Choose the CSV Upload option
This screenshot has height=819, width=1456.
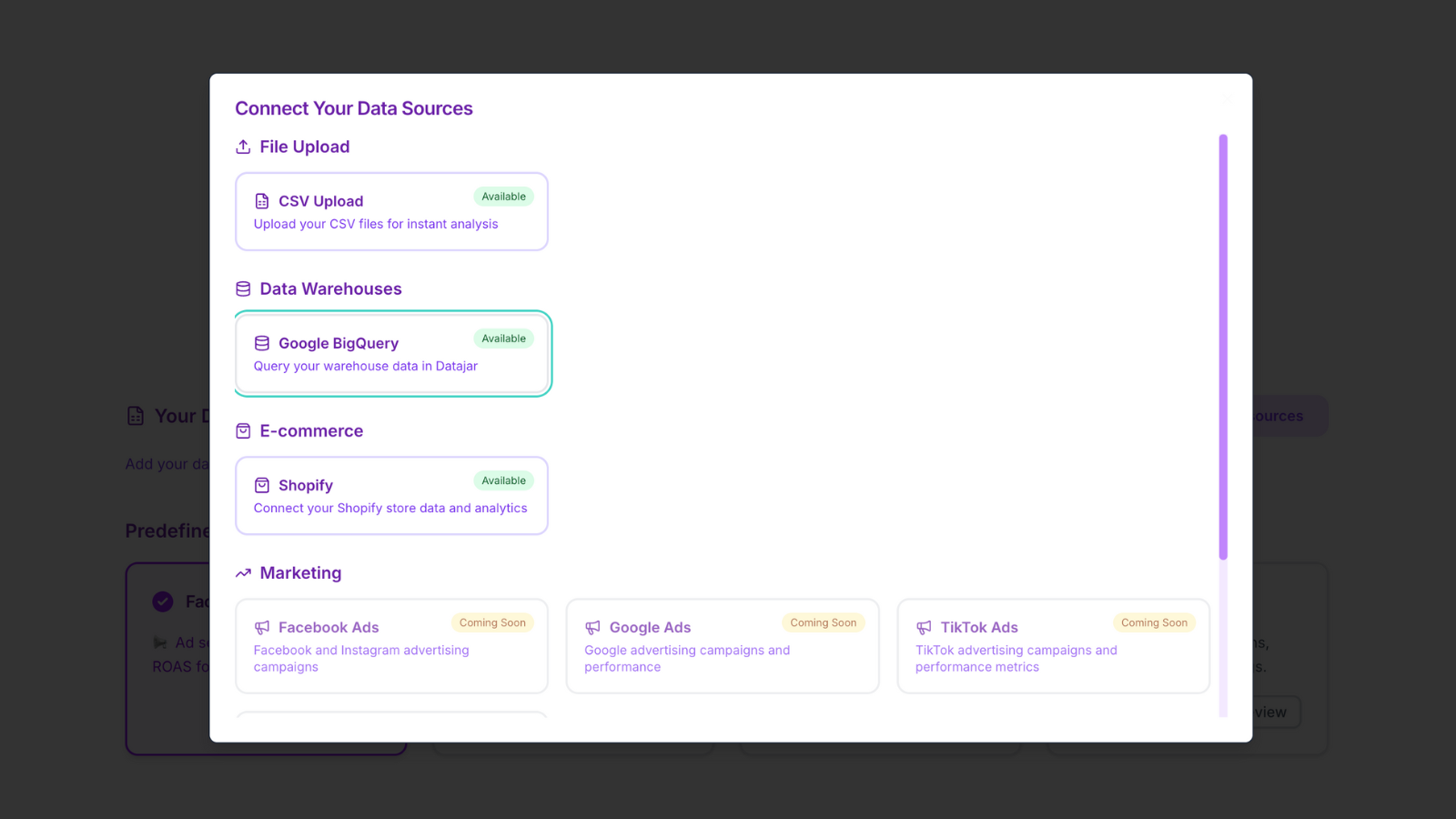[x=391, y=211]
